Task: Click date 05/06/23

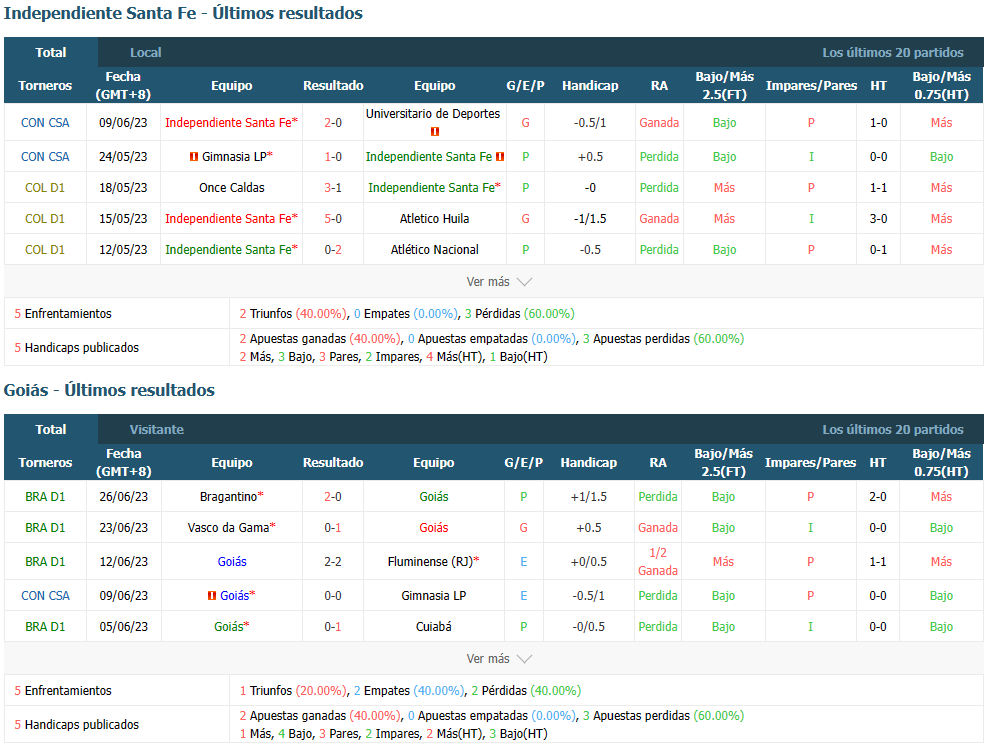Action: click(x=124, y=626)
